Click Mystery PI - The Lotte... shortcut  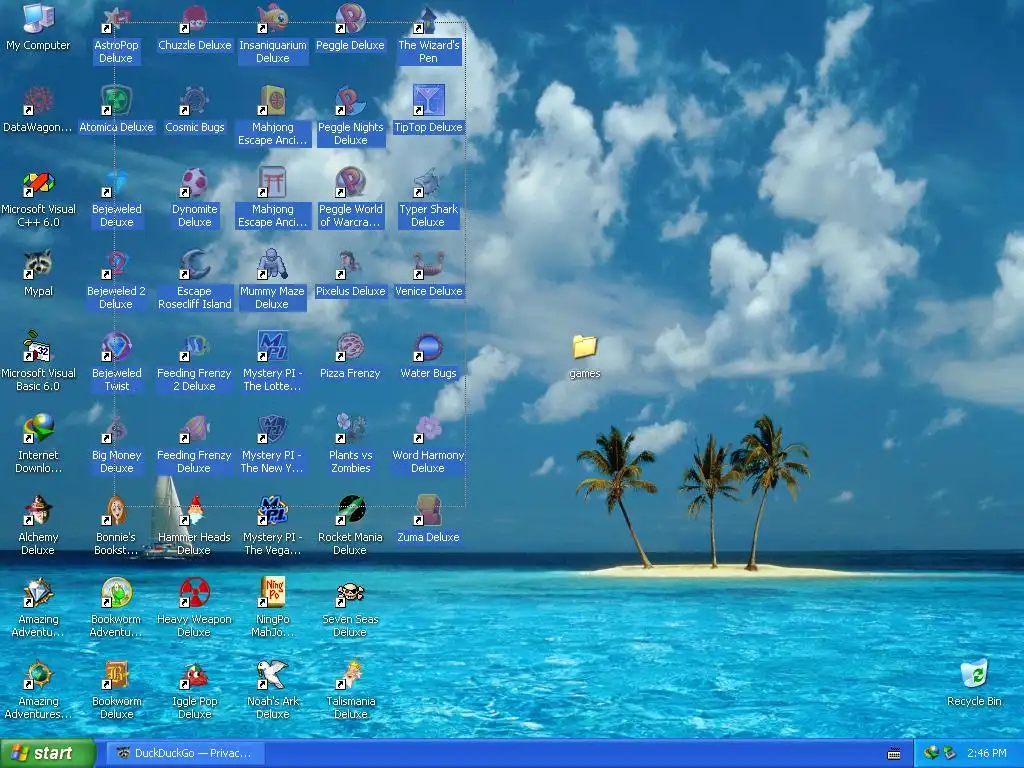coord(272,346)
